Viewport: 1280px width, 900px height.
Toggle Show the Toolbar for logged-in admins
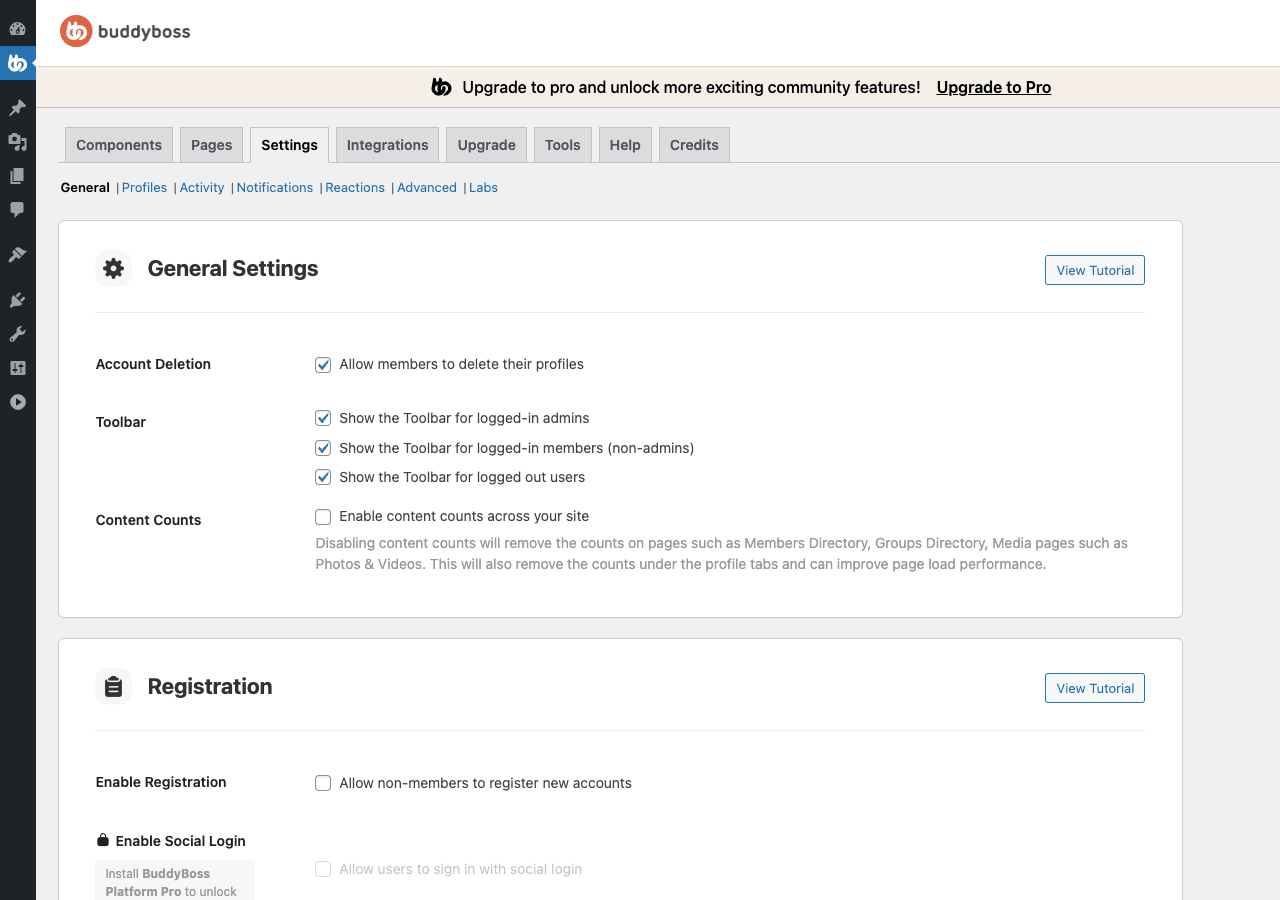click(x=323, y=418)
